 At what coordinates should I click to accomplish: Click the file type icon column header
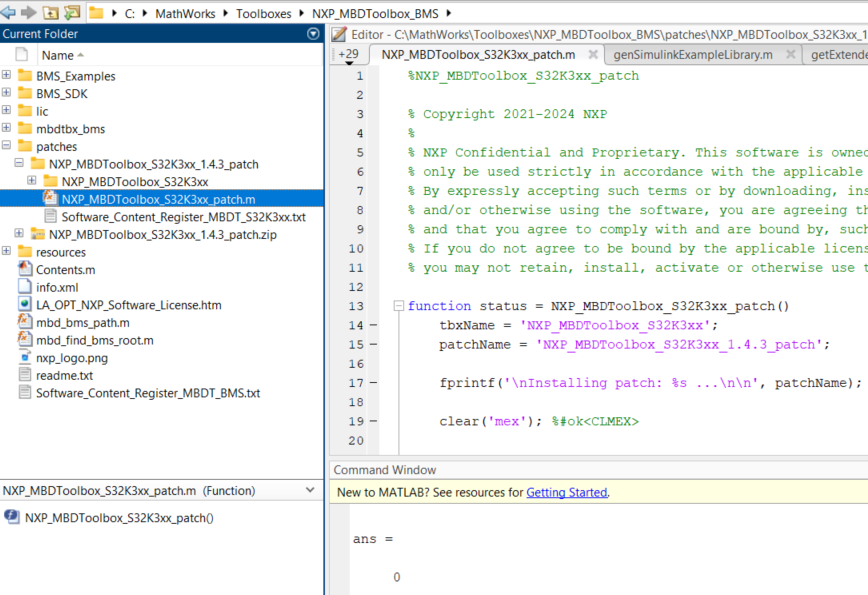tap(22, 55)
